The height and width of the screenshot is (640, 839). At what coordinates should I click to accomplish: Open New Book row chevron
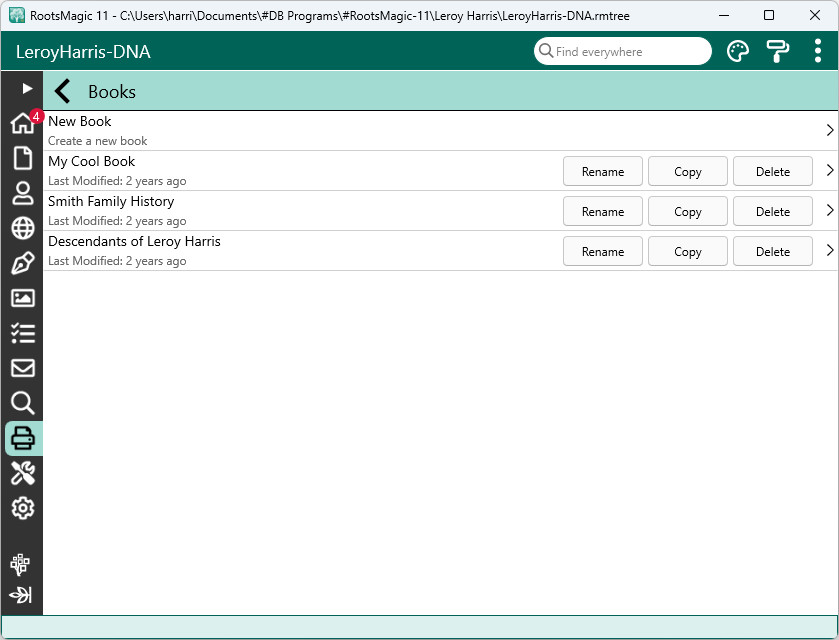click(x=829, y=130)
